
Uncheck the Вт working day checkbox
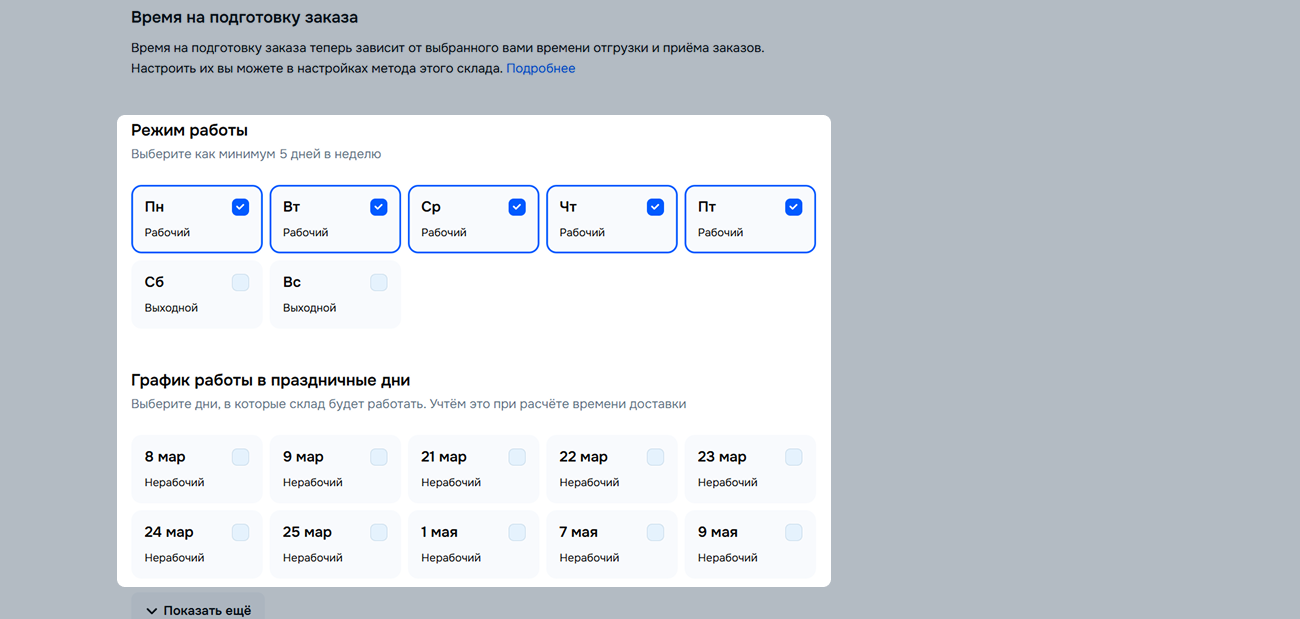[378, 207]
